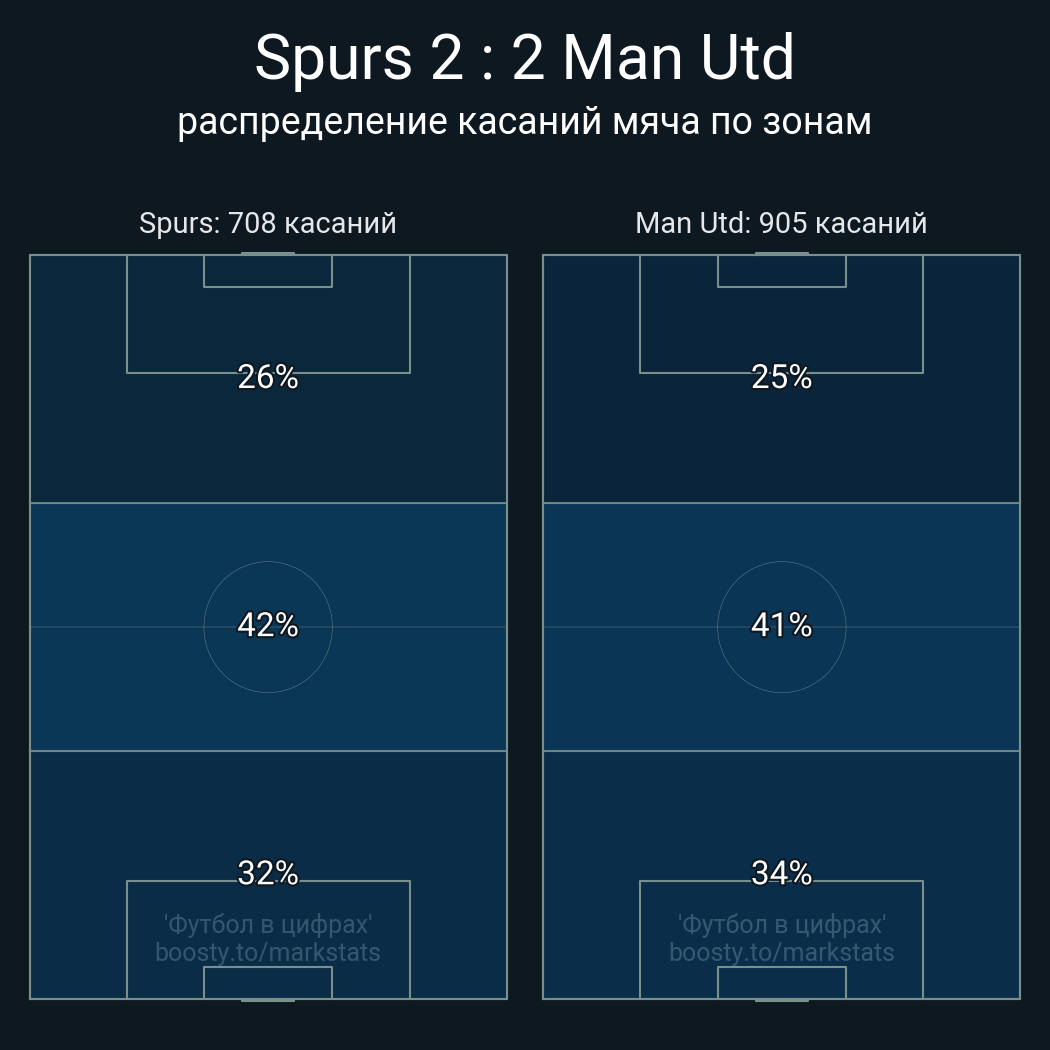Image resolution: width=1050 pixels, height=1050 pixels.
Task: Click 'Футбол в цифрах' watermark on Spurs pitch
Action: [x=268, y=925]
